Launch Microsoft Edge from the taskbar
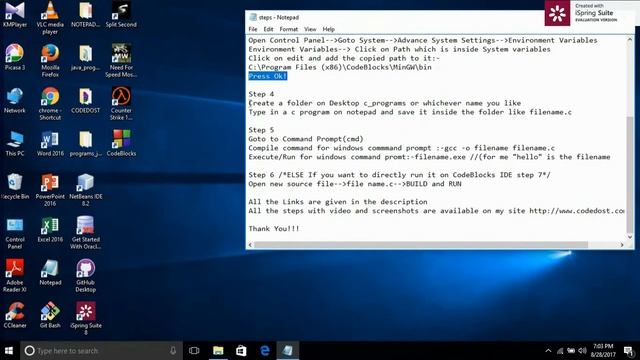640x360 pixels. 264,351
